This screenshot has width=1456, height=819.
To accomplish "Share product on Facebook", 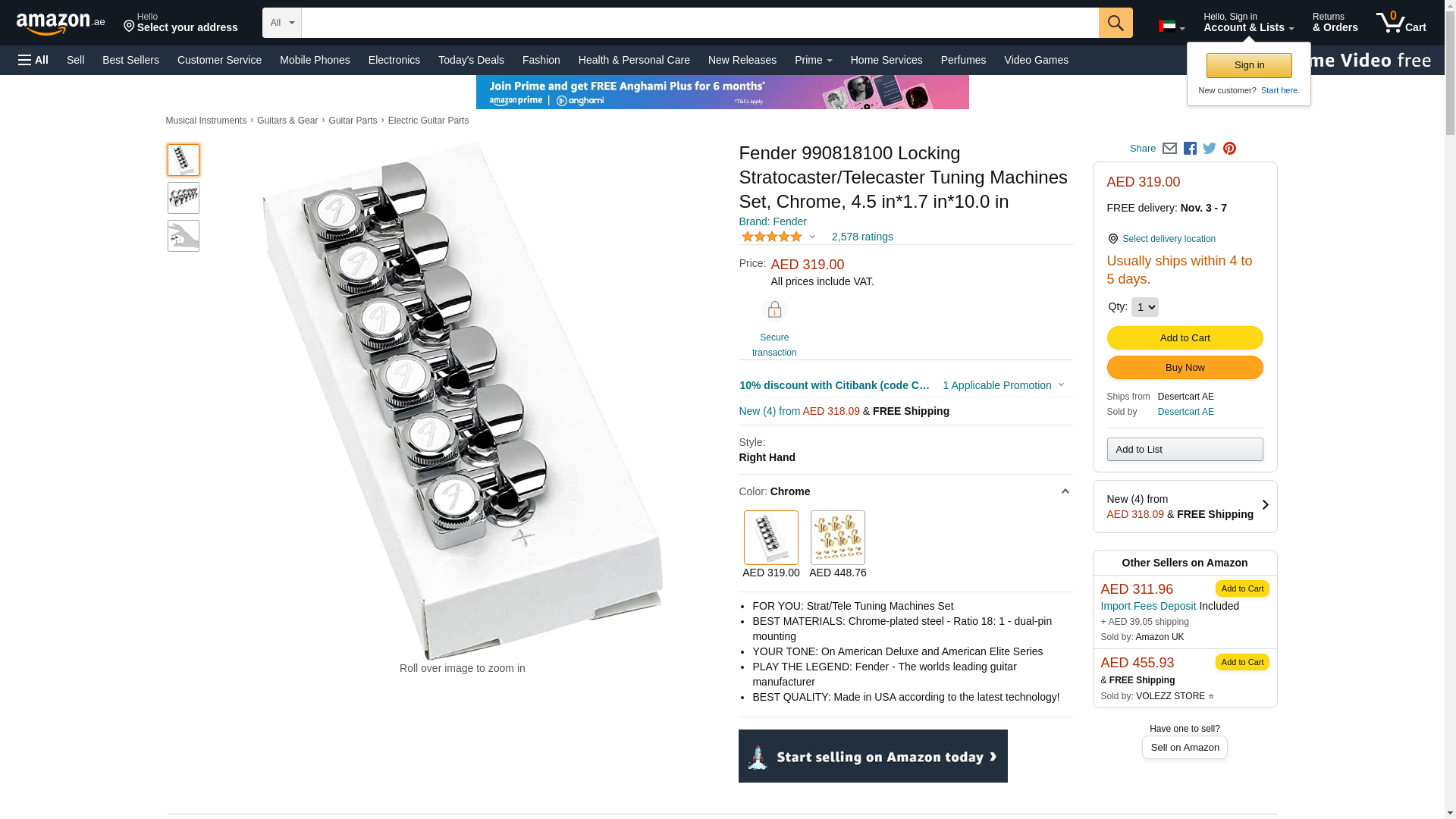I will click(x=1190, y=149).
